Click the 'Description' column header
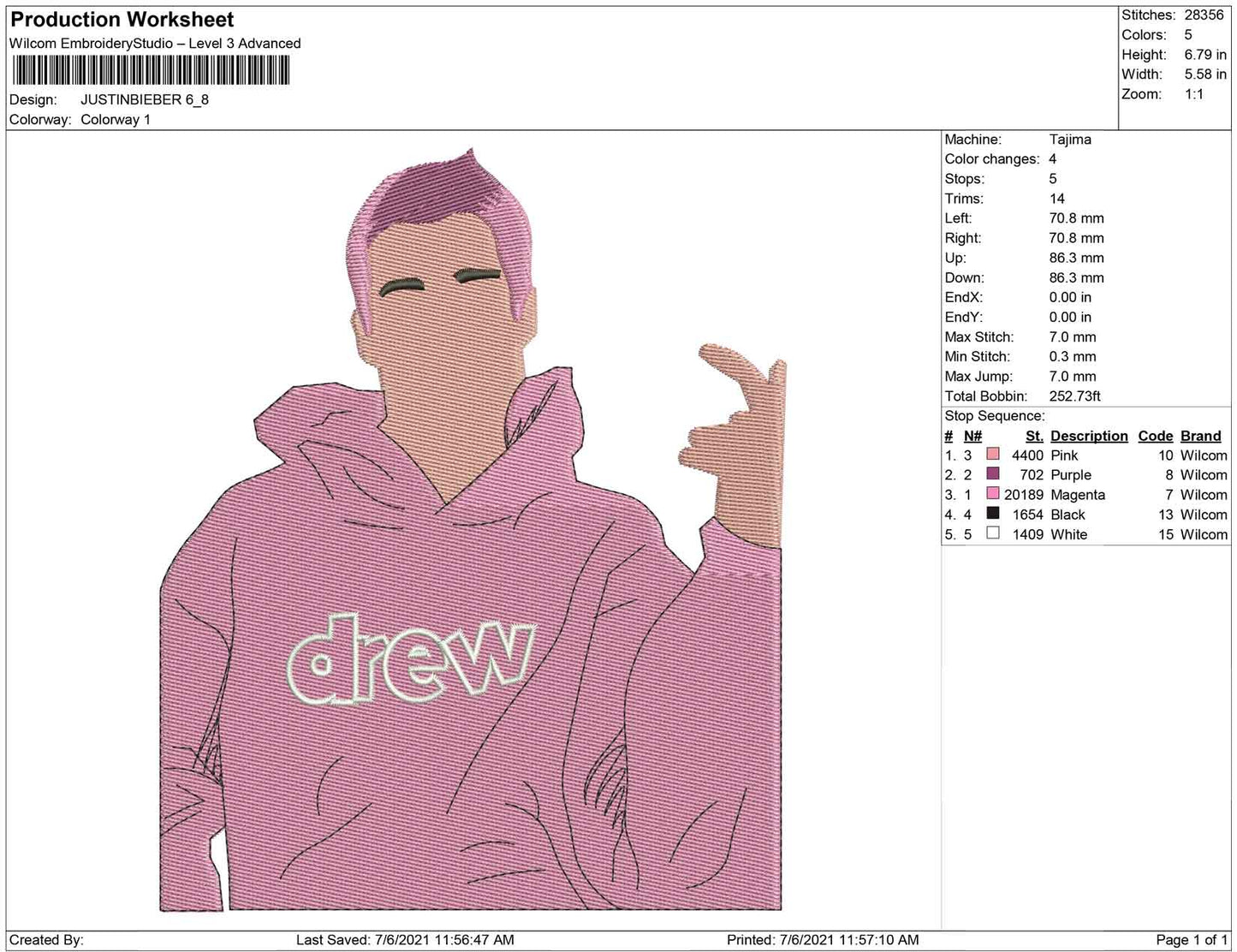Screen dimensions: 1237x952 (1089, 436)
